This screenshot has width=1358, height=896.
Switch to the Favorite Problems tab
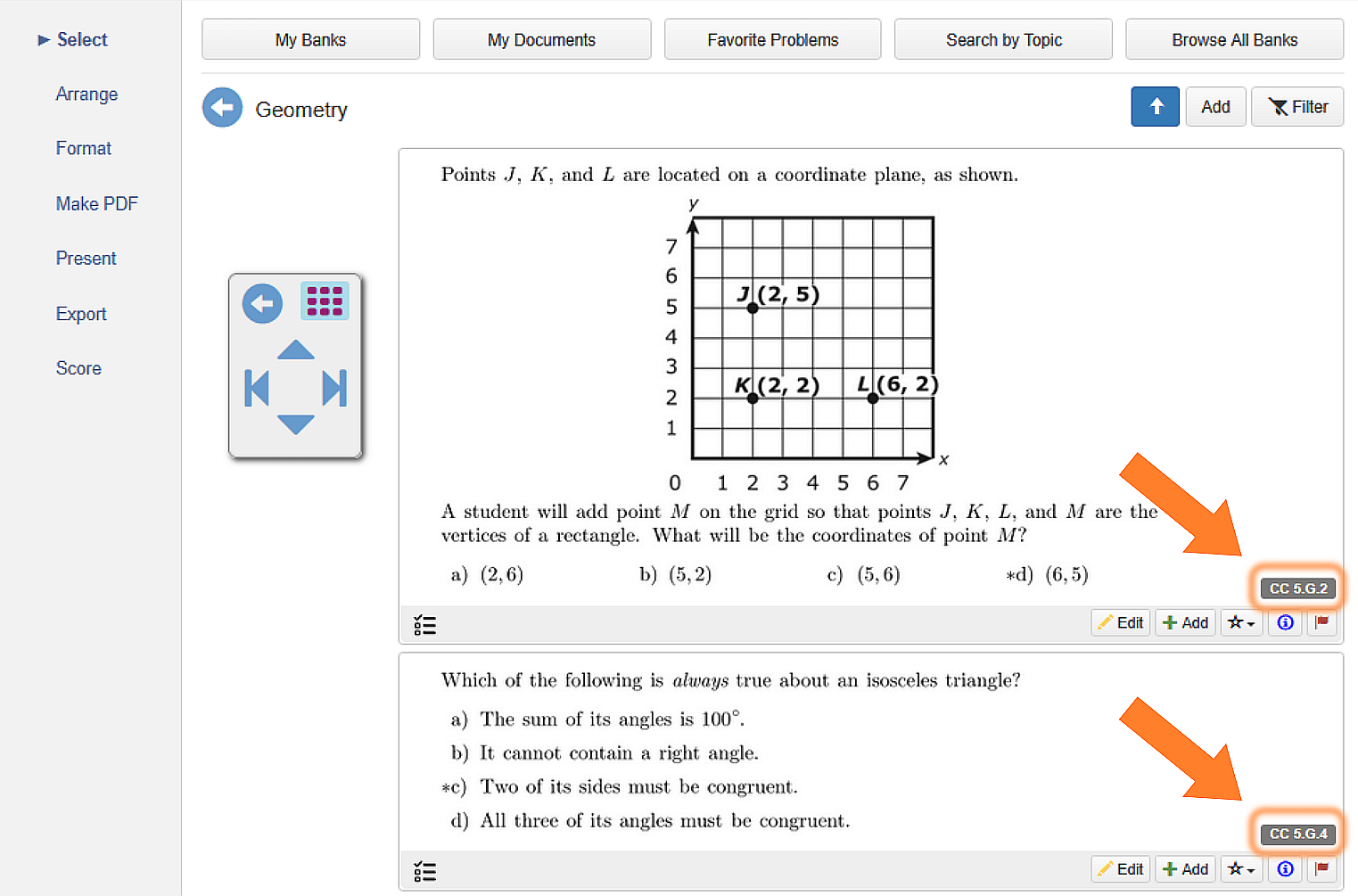[772, 40]
